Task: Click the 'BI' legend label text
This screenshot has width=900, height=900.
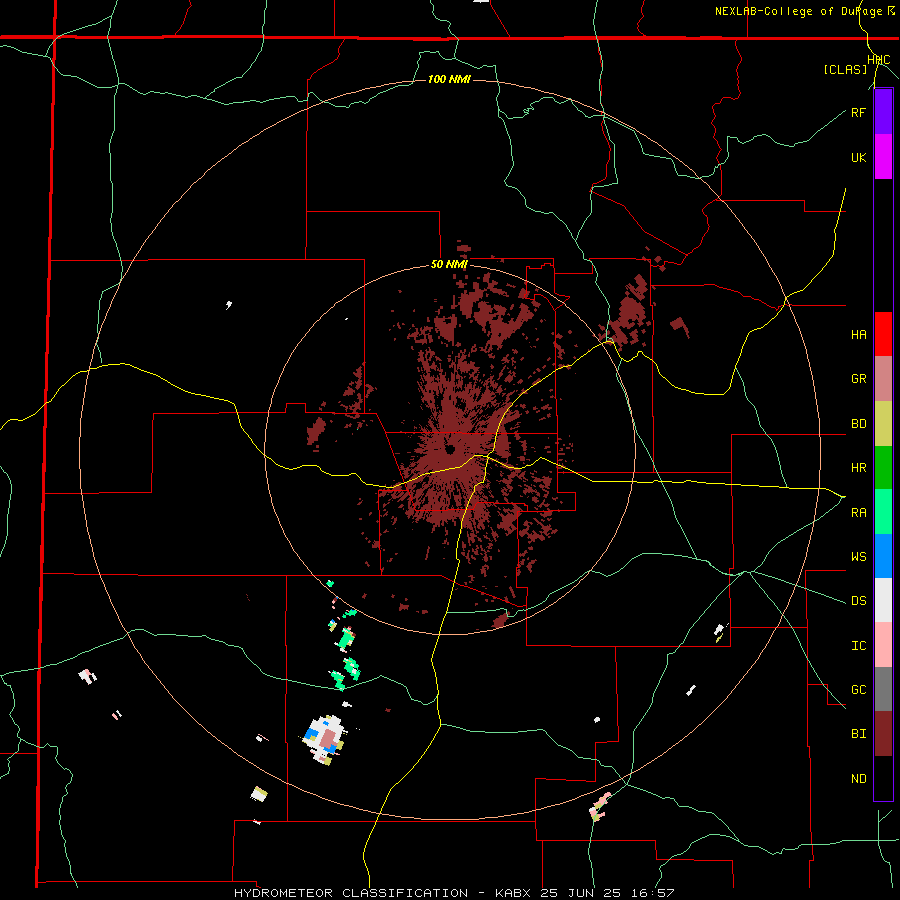Action: (858, 734)
